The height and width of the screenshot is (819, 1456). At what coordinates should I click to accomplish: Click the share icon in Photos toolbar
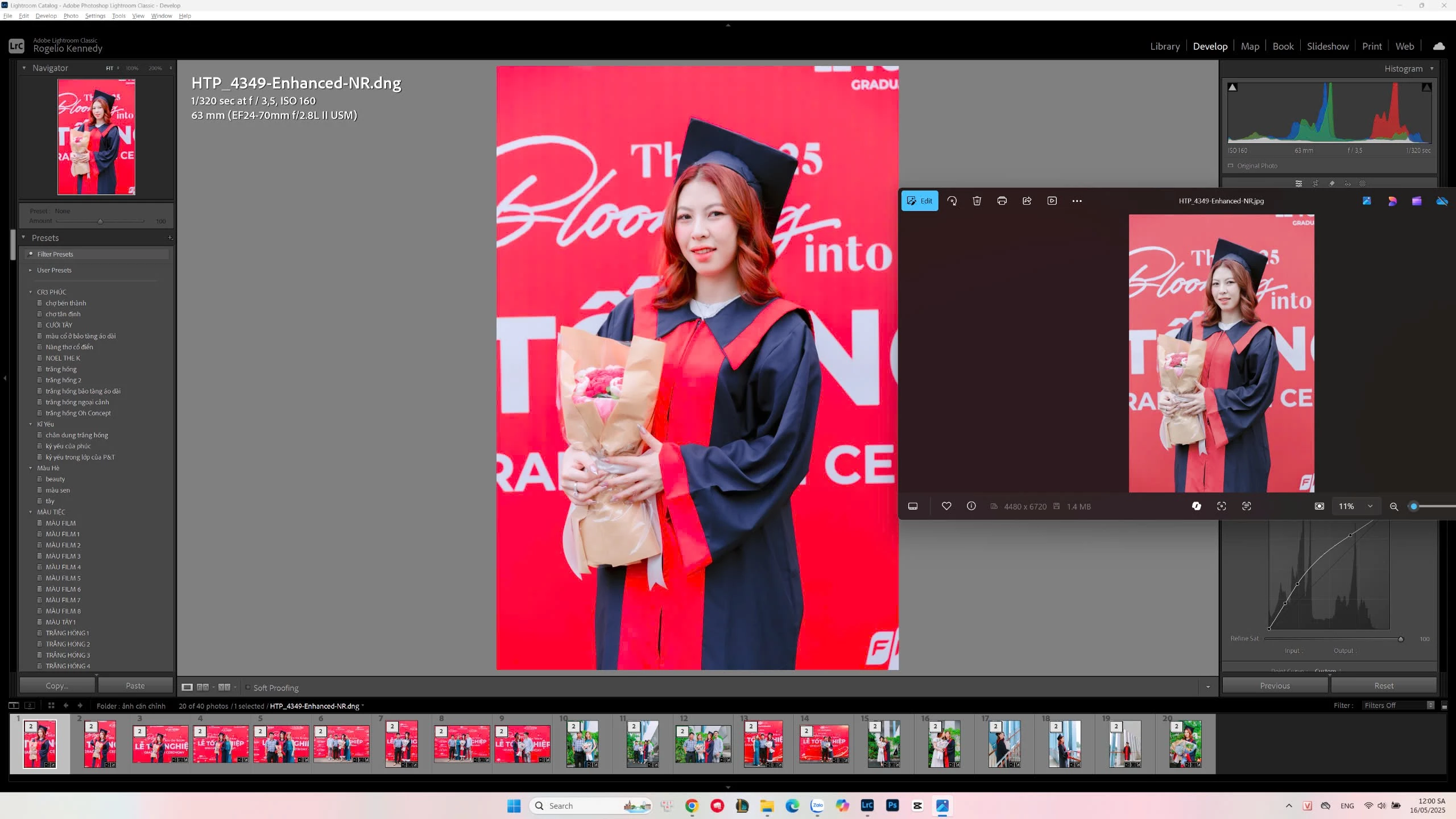[1027, 201]
